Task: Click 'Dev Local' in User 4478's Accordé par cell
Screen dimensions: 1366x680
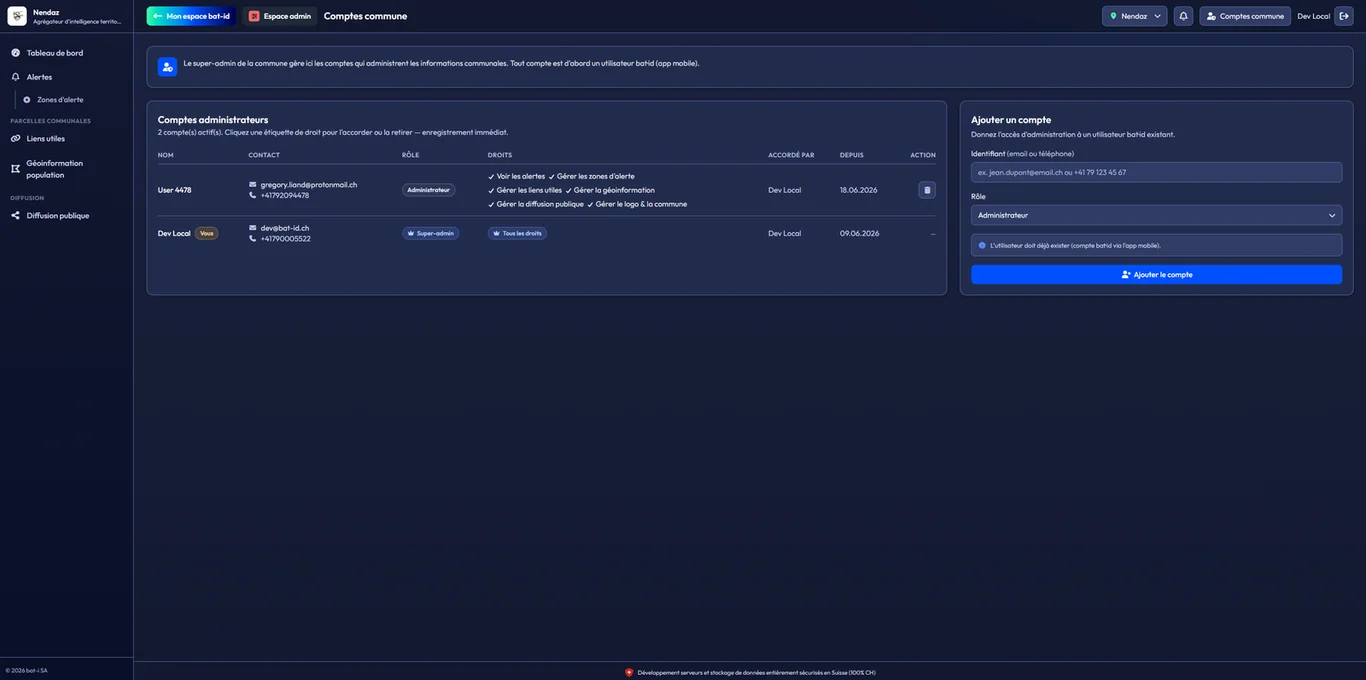Action: tap(784, 190)
